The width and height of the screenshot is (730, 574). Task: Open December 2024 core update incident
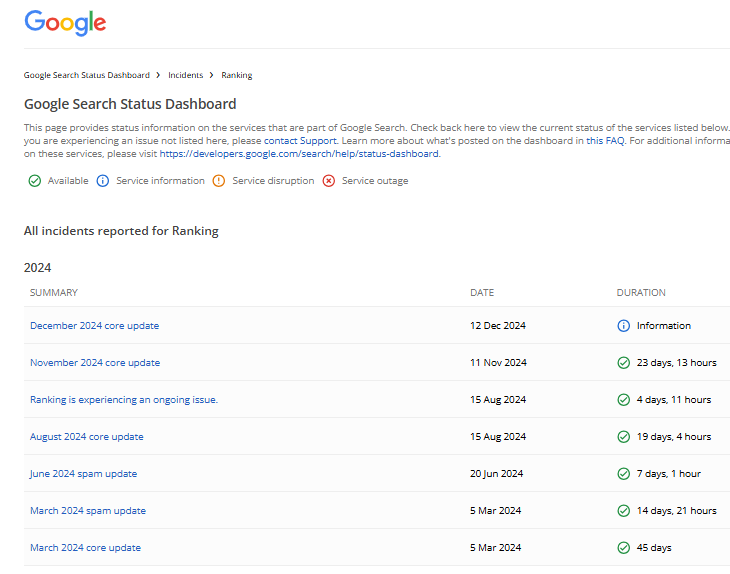tap(95, 325)
